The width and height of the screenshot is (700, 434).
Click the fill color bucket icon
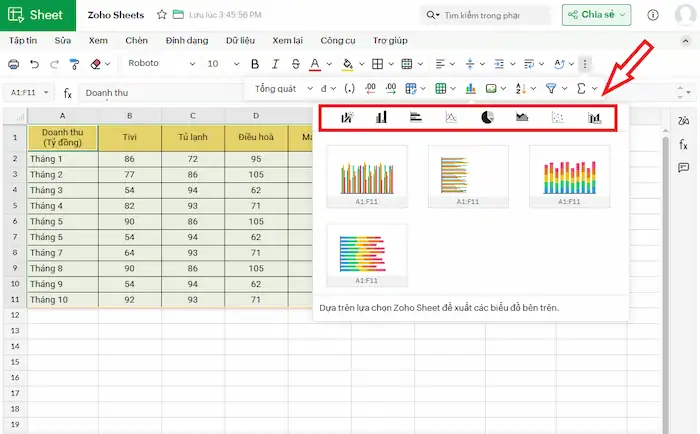[347, 64]
